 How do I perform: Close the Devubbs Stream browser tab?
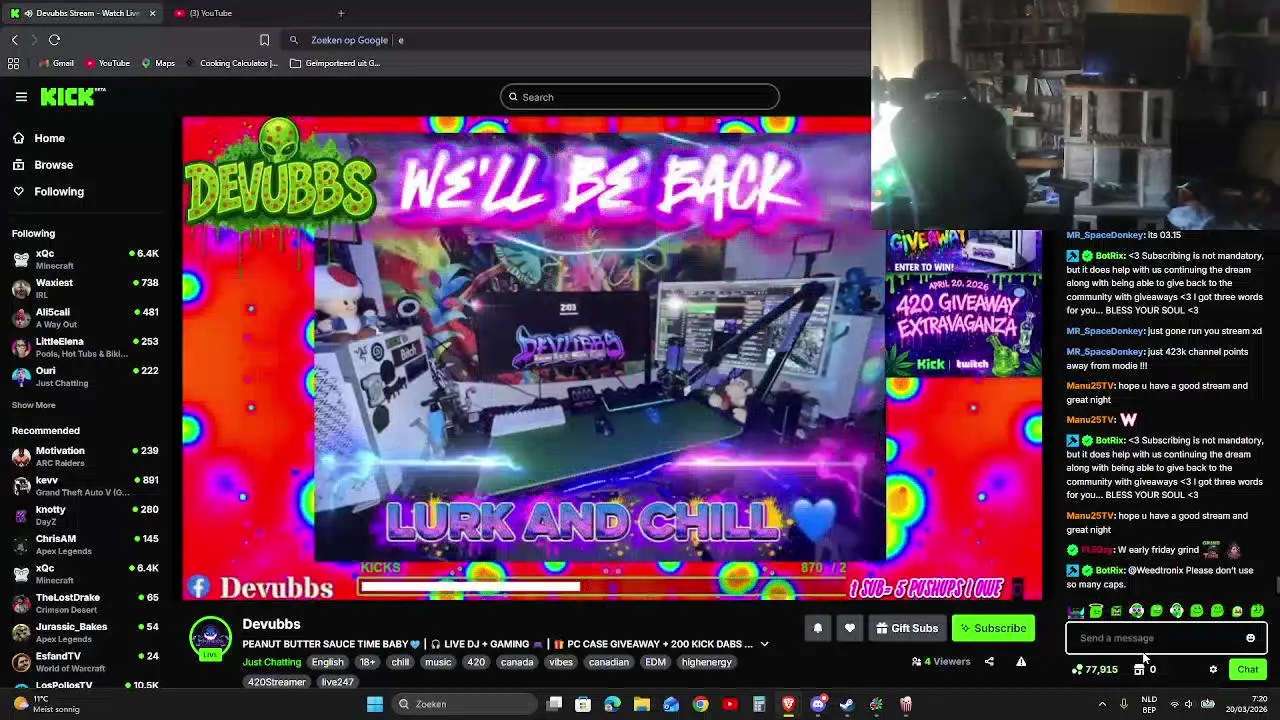tap(152, 13)
